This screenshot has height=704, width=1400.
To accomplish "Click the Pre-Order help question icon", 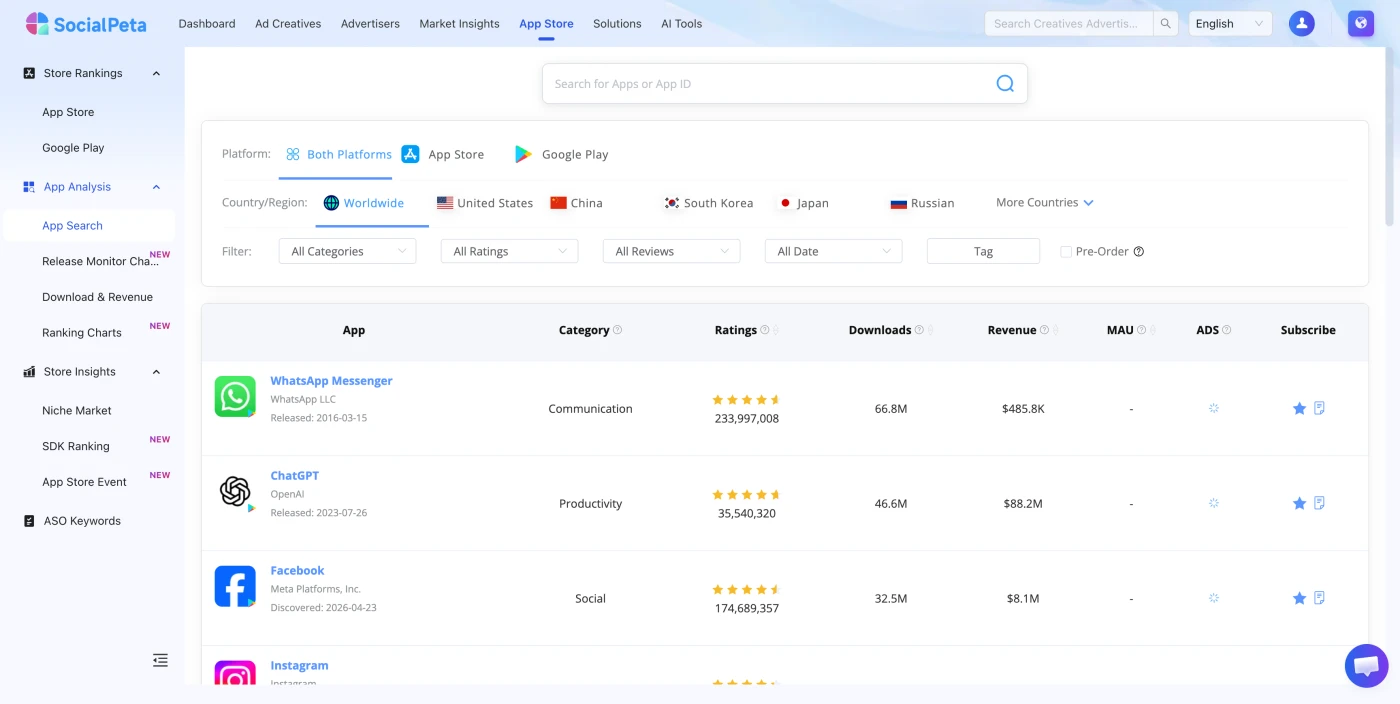I will tap(1139, 252).
